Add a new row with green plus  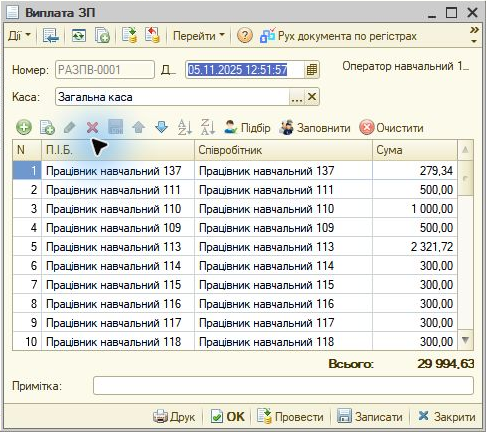coord(24,127)
